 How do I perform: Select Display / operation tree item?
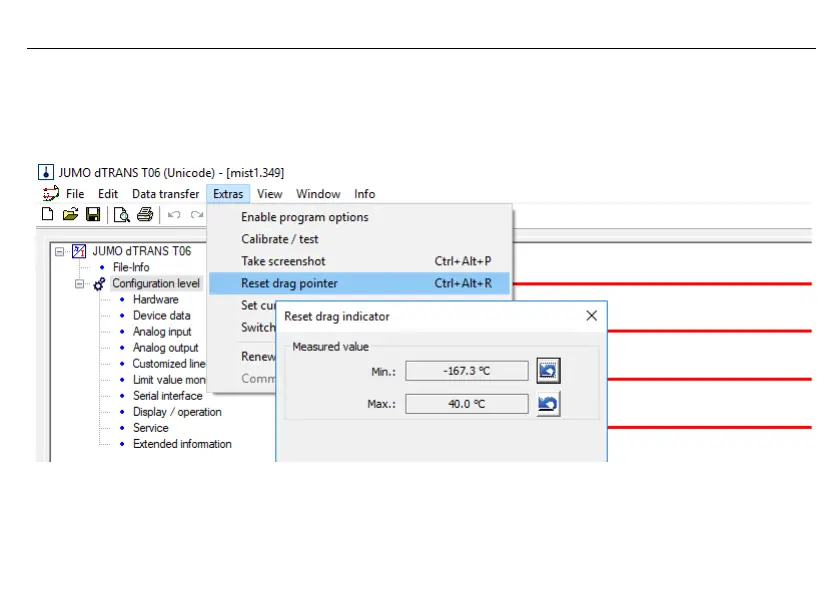(177, 412)
